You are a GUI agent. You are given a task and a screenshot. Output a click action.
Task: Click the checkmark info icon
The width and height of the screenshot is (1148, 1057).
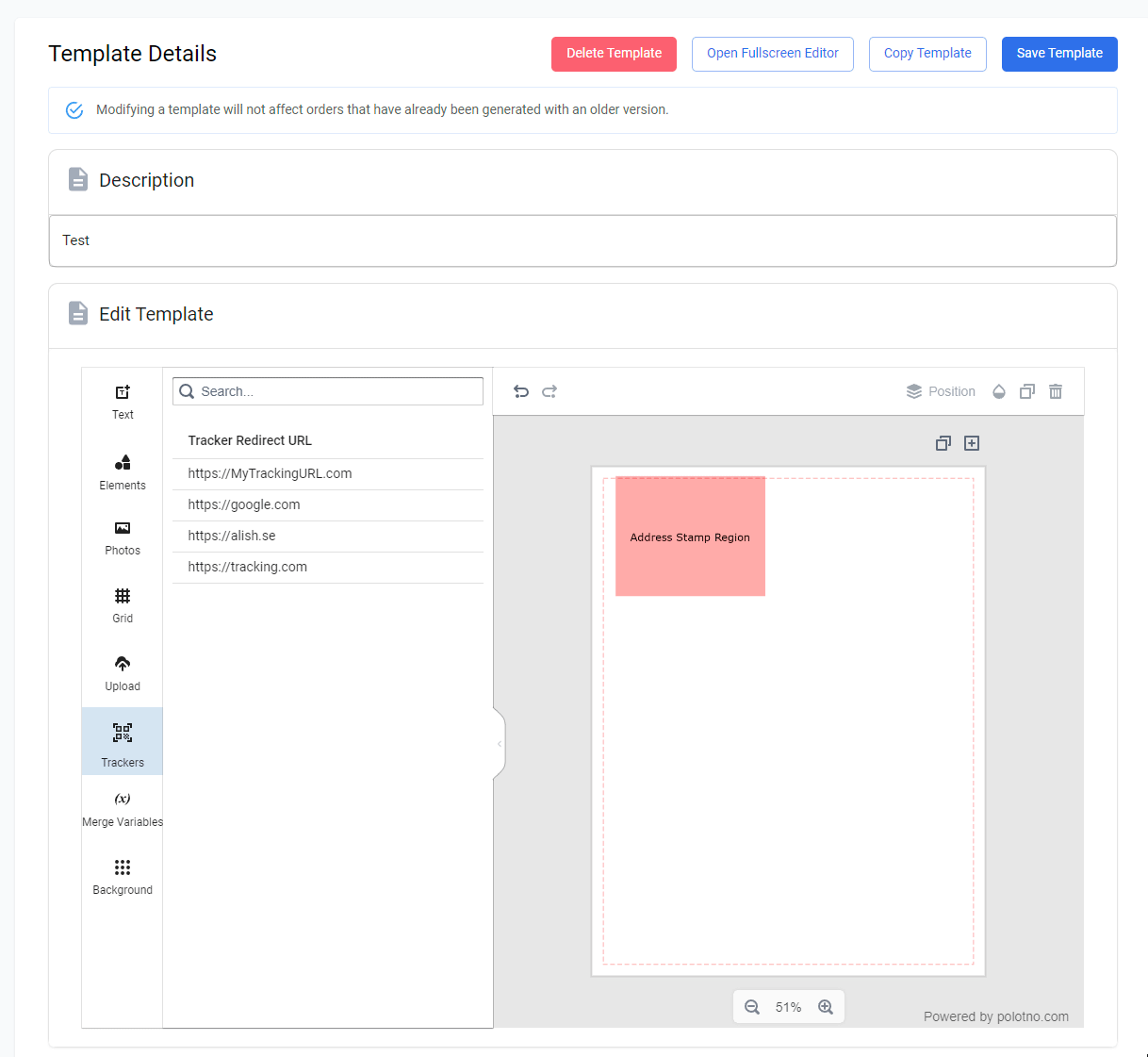(x=74, y=110)
